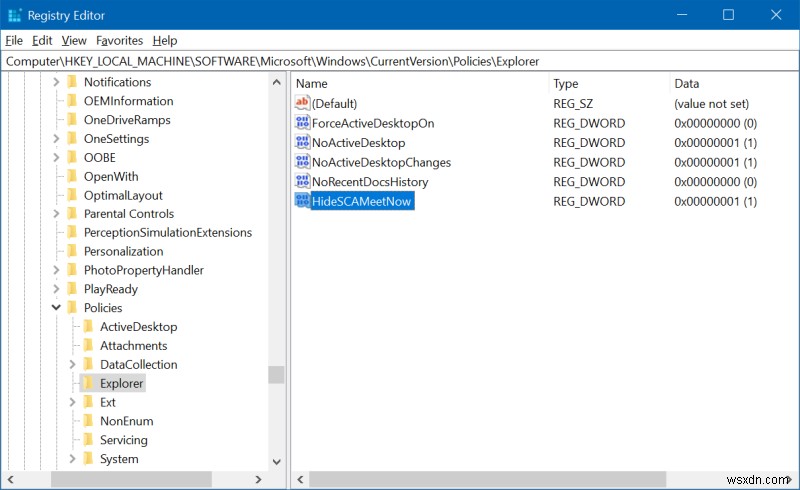Click the Registry Editor title bar icon
Screen dimensions: 800x490
coord(15,15)
